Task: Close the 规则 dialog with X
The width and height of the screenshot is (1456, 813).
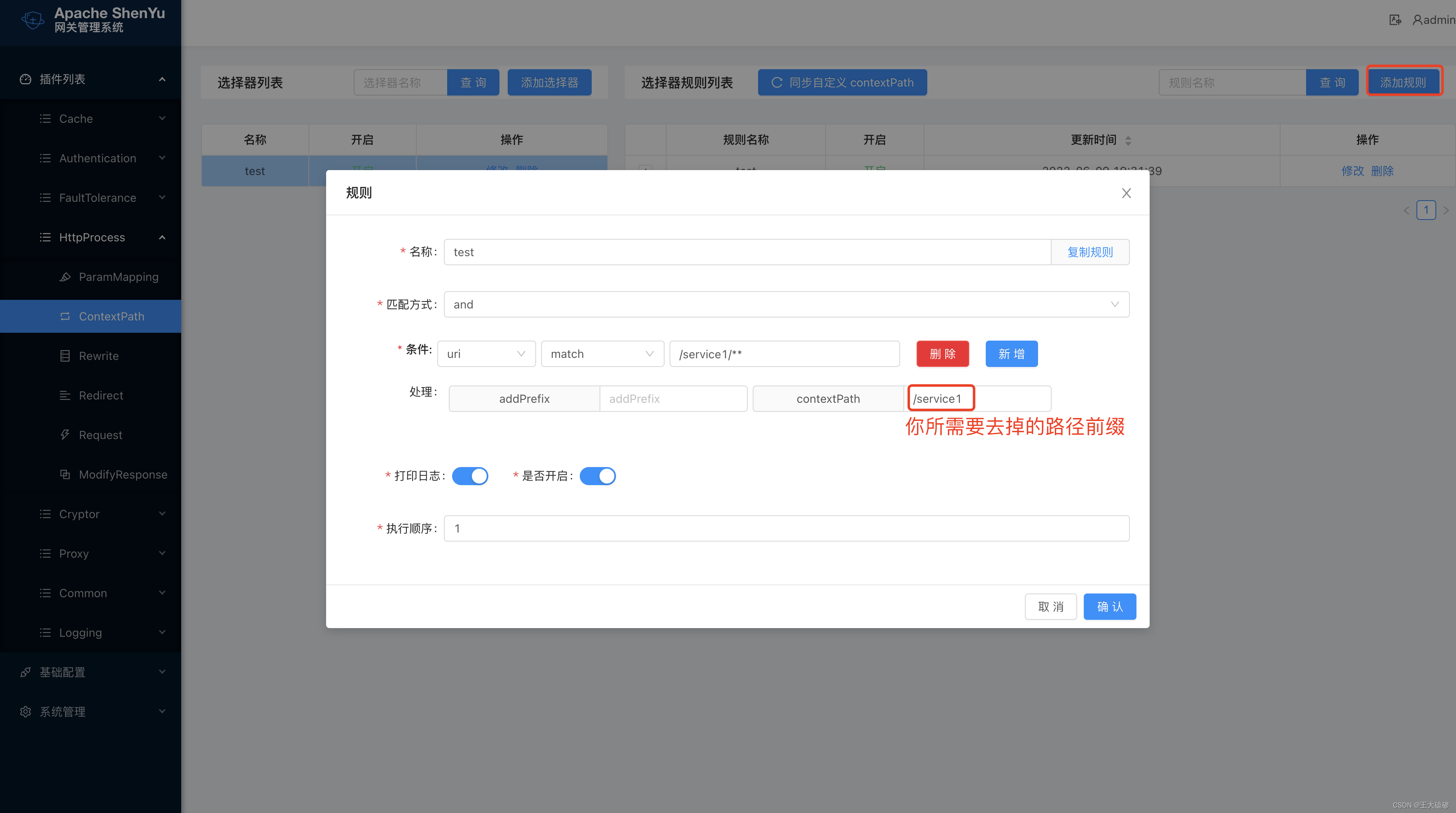Action: coord(1127,193)
